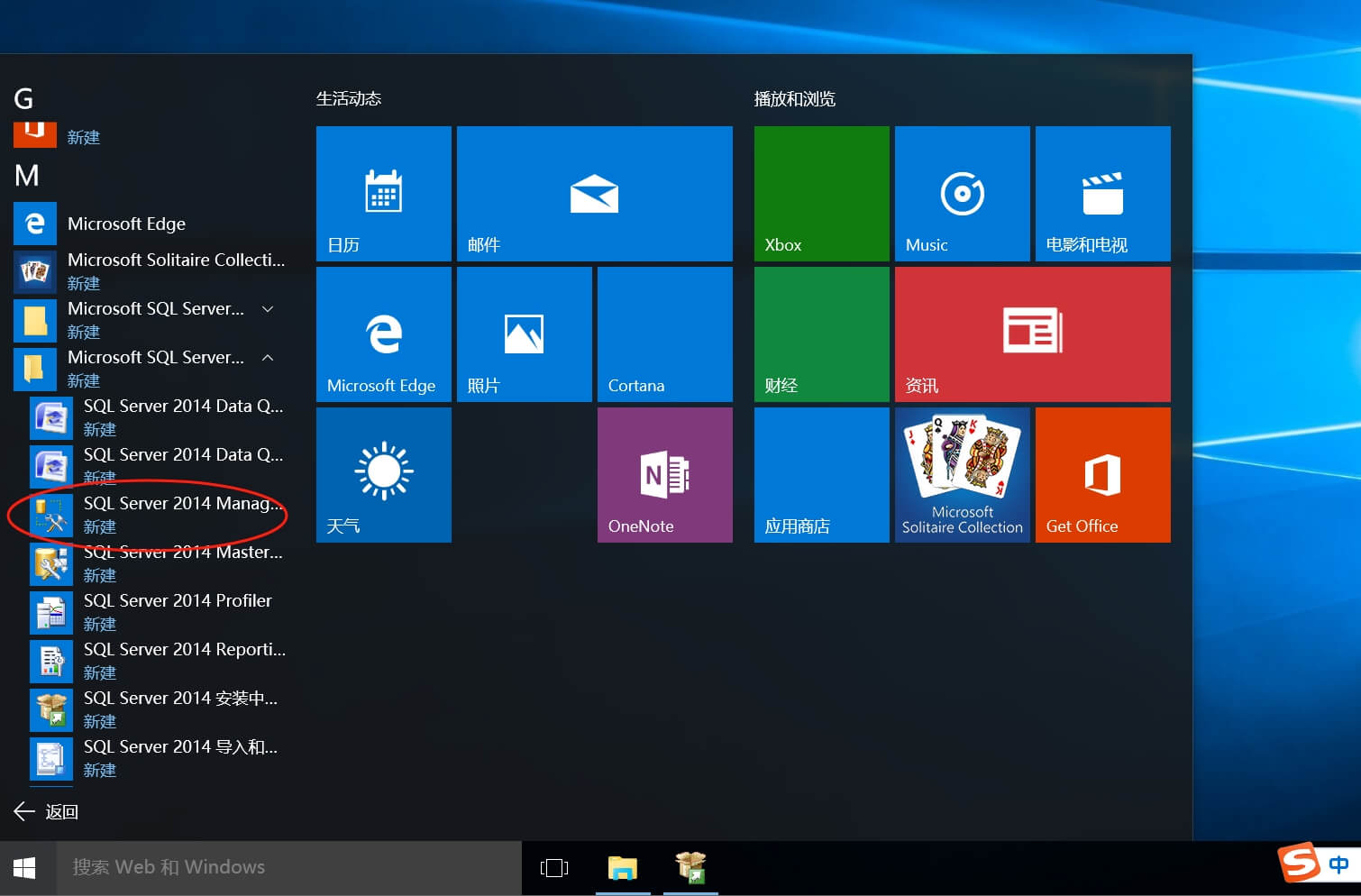Open the Calendar tile

pyautogui.click(x=383, y=194)
